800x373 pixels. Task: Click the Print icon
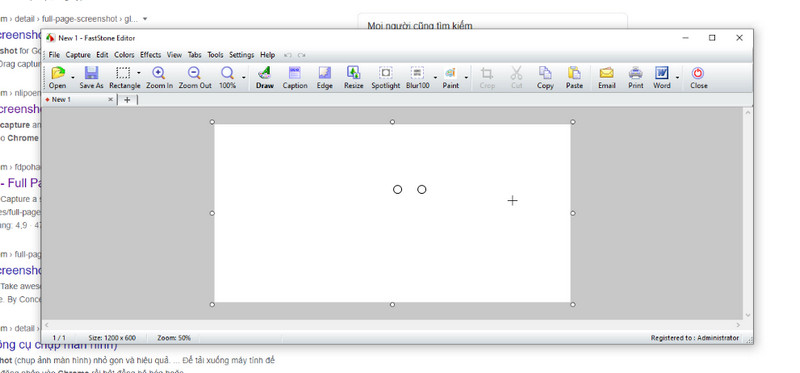[x=635, y=73]
